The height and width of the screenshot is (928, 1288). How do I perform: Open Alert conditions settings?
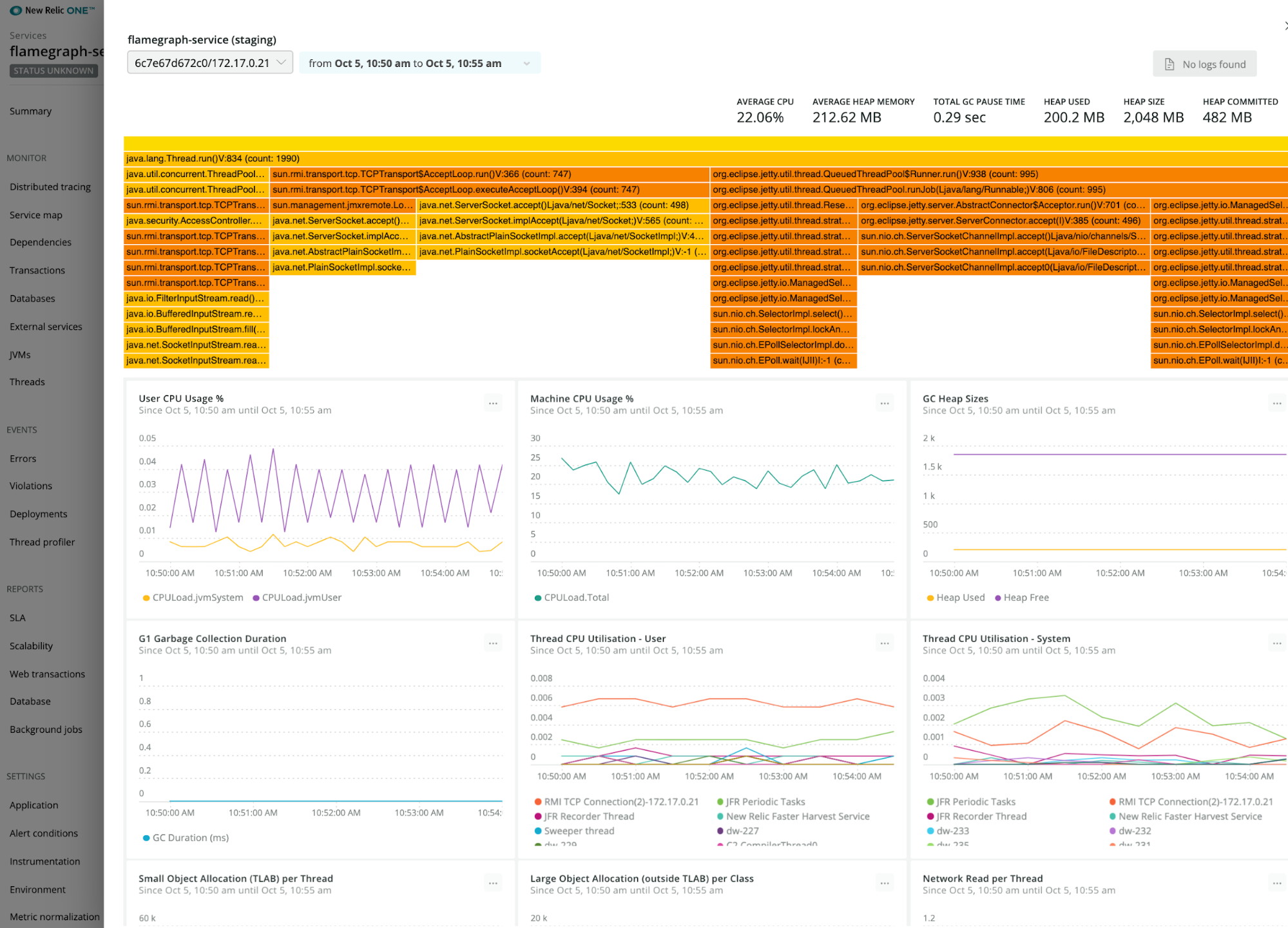(x=43, y=833)
